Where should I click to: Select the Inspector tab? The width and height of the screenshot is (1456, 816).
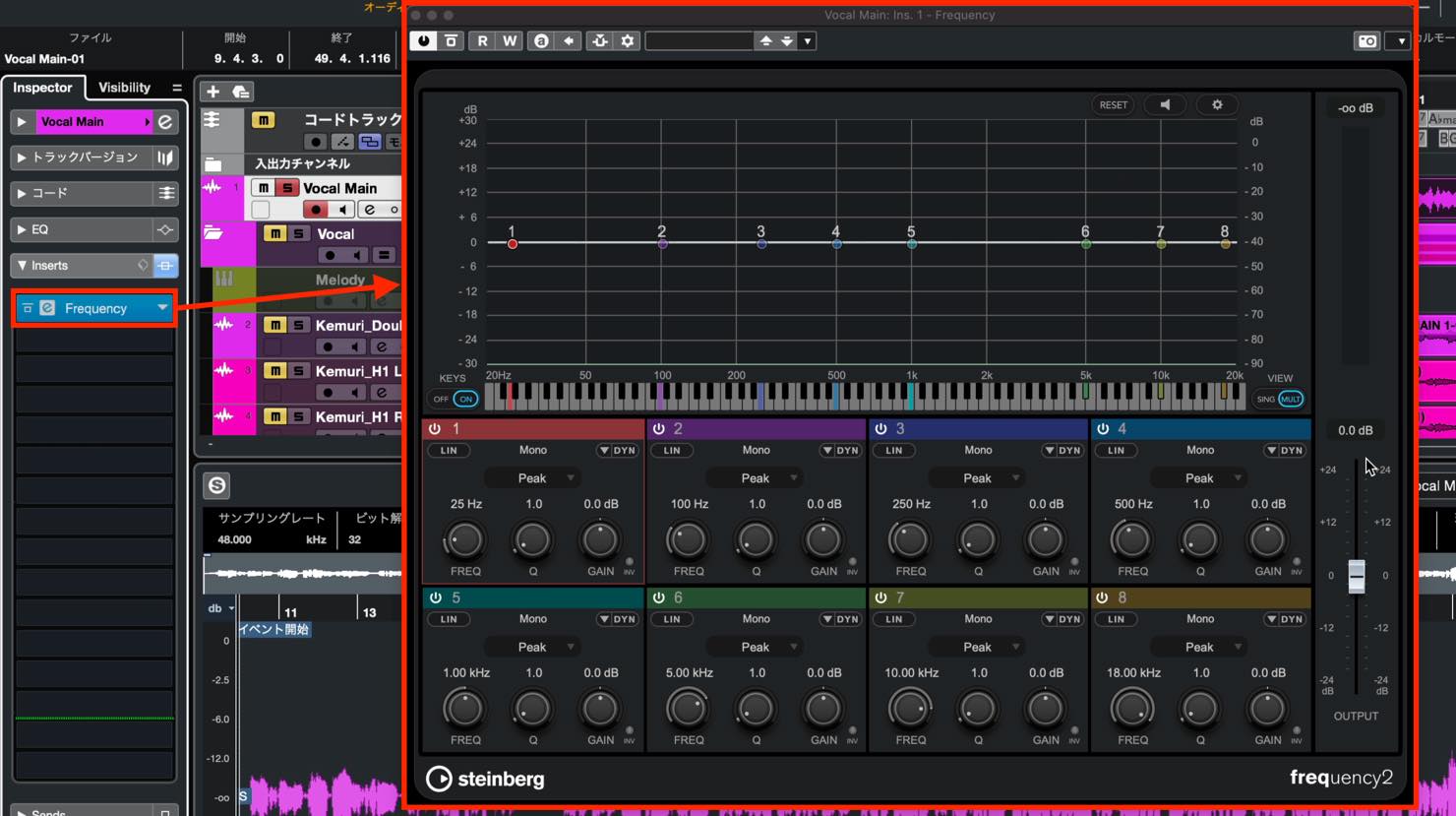click(x=43, y=88)
